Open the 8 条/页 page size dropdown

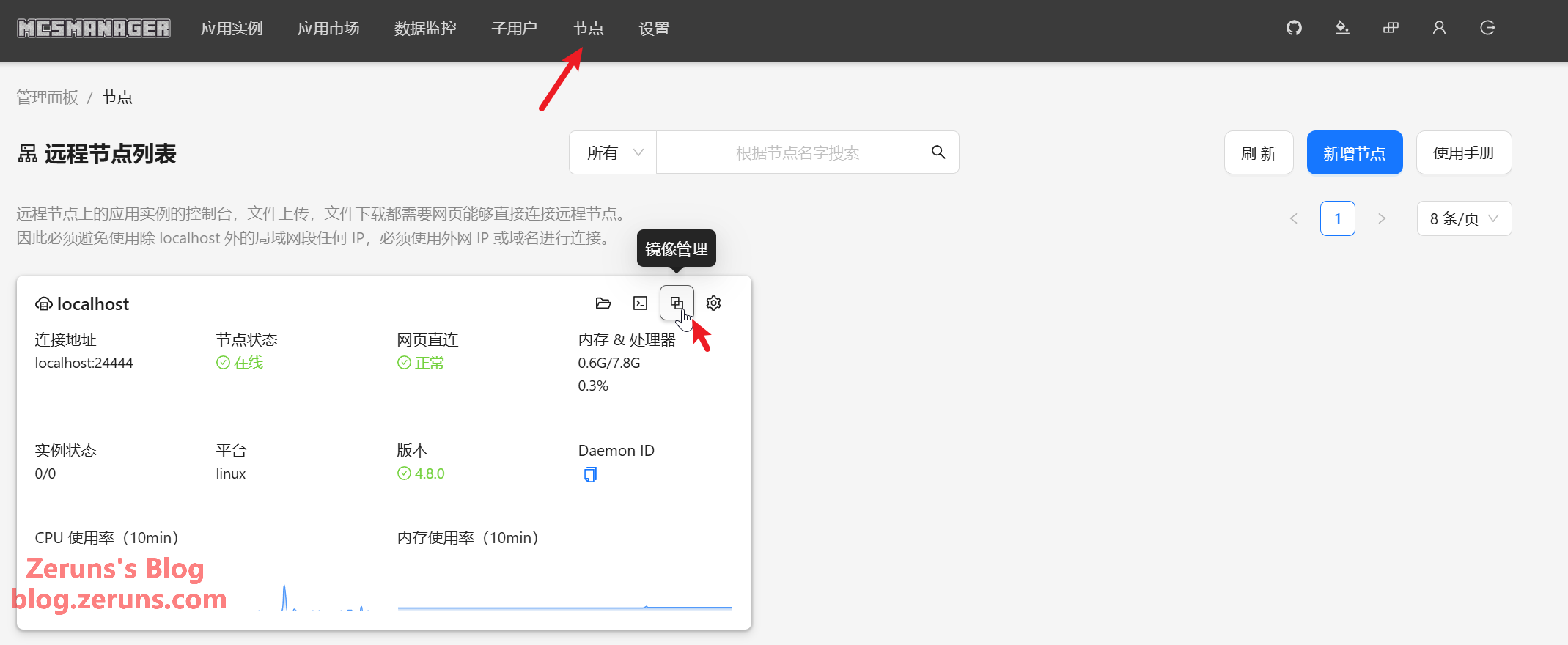coord(1463,218)
